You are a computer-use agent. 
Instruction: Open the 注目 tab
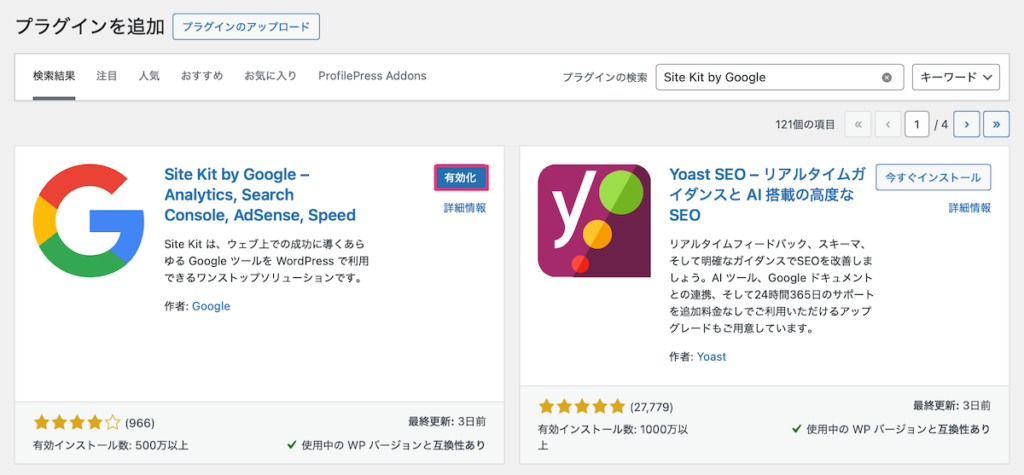point(107,76)
